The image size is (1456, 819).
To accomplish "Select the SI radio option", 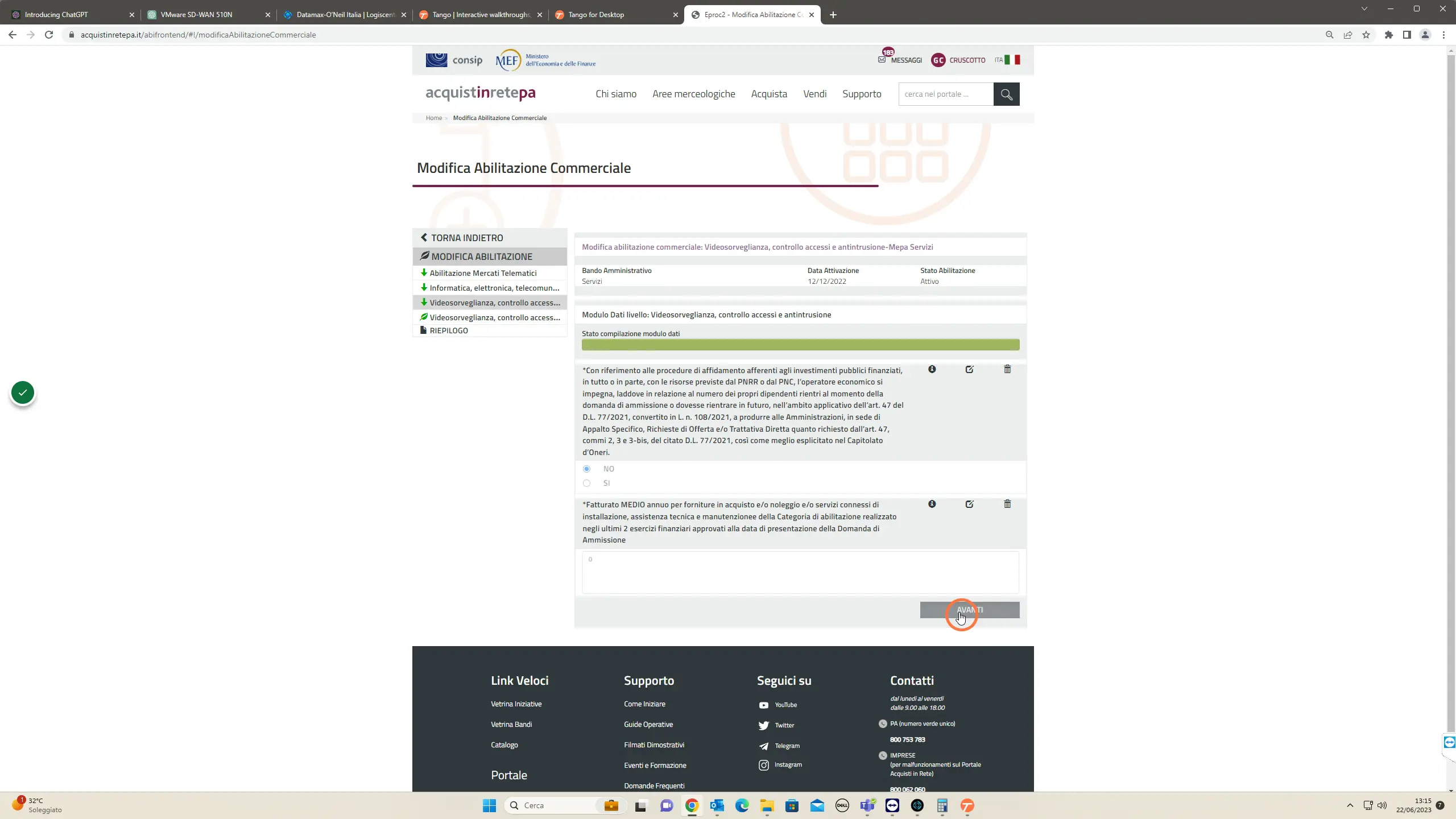I will 586,483.
